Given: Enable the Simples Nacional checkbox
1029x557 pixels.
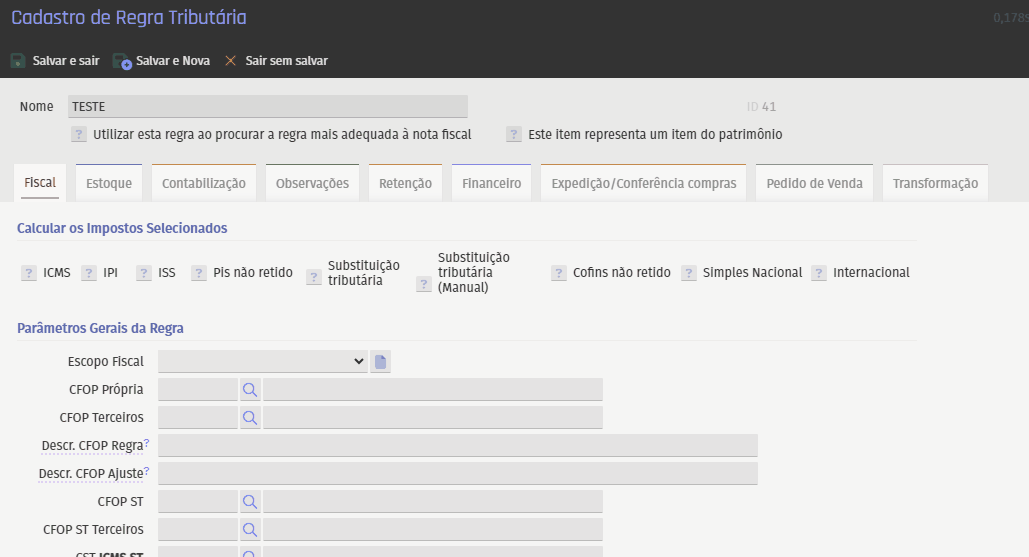Looking at the screenshot, I should coord(689,273).
